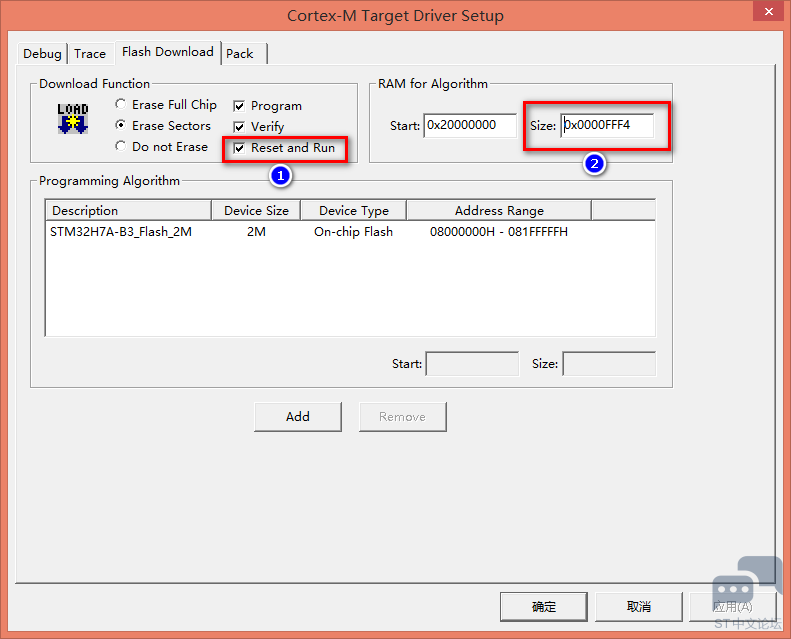The height and width of the screenshot is (639, 791).
Task: Click the On-chip Flash cell
Action: (x=353, y=232)
